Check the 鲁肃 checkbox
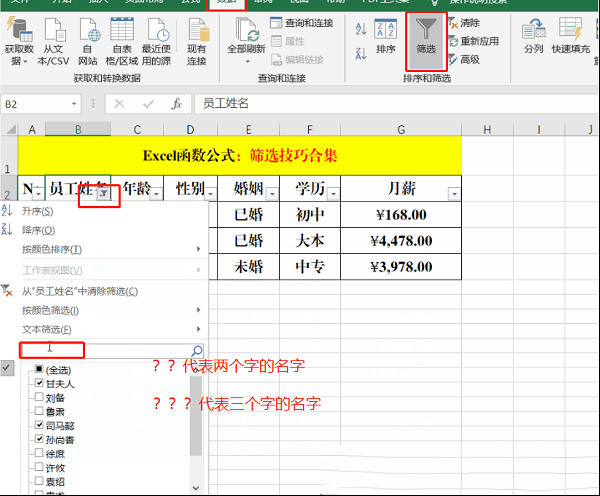This screenshot has width=600, height=496. point(39,411)
